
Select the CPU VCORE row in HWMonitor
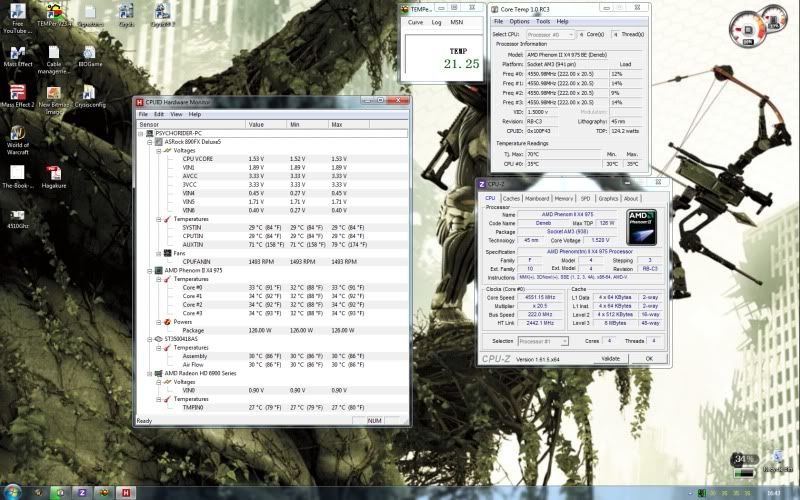point(272,159)
